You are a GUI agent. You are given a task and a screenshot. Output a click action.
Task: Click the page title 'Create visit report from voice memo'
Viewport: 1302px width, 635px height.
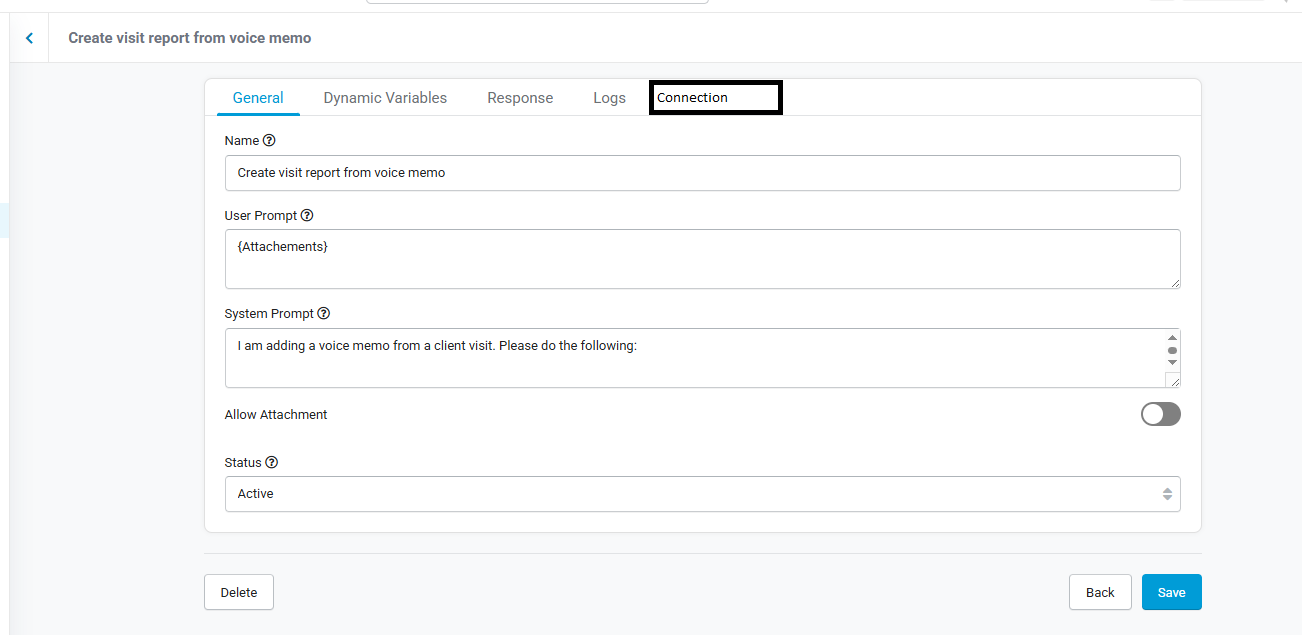pyautogui.click(x=190, y=38)
